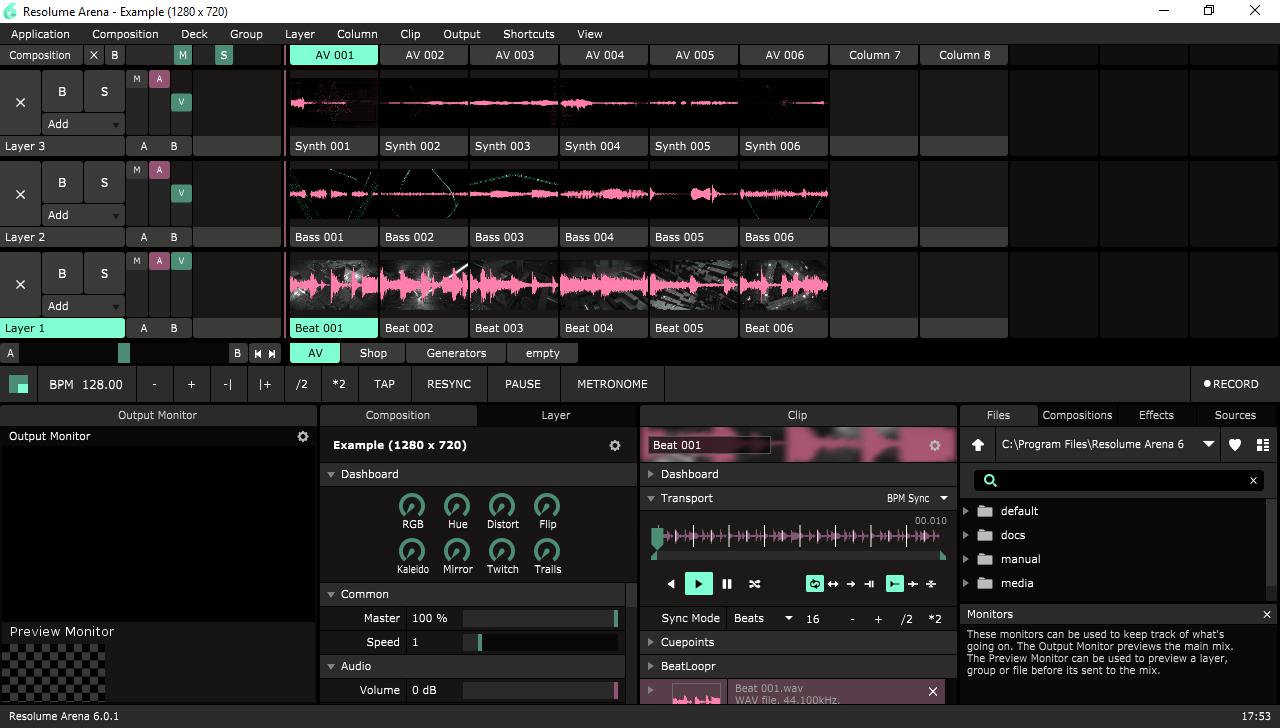Viewport: 1280px width, 728px height.
Task: Adjust the Master level slider
Action: tap(540, 618)
